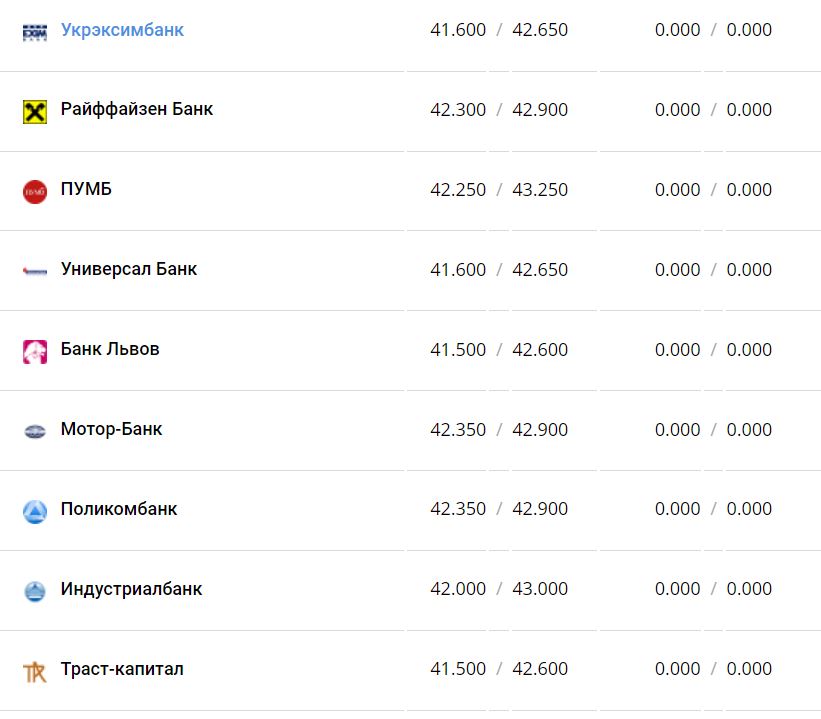Click the Универсал Банк logo icon

coord(35,271)
